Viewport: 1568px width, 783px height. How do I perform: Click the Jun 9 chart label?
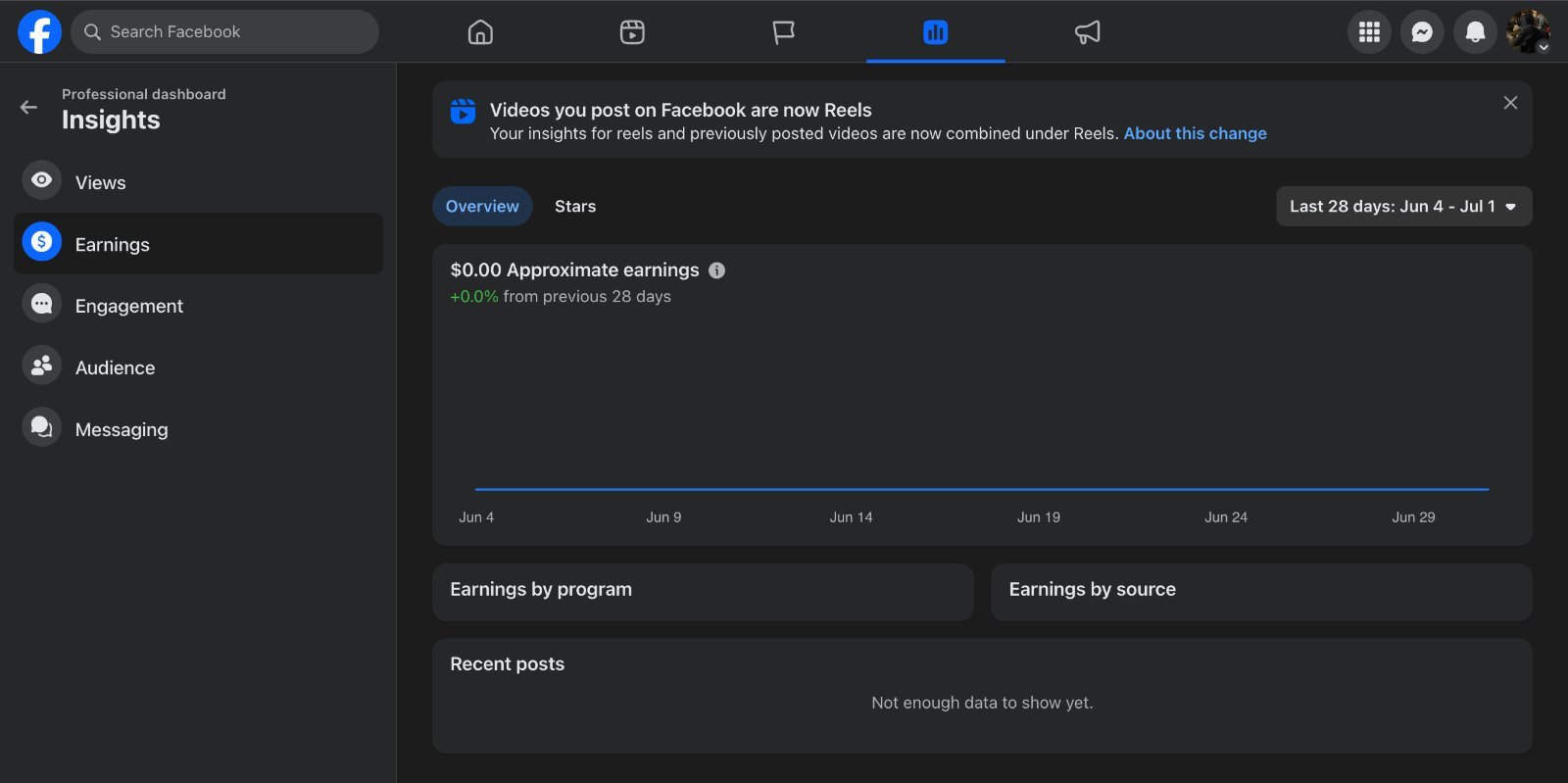(x=663, y=517)
